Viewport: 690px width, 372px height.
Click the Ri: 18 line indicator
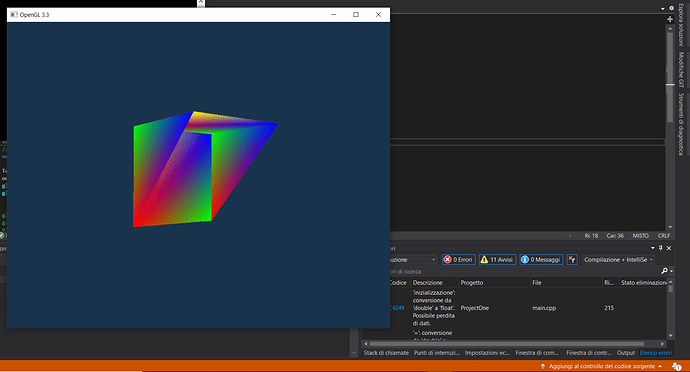point(591,236)
